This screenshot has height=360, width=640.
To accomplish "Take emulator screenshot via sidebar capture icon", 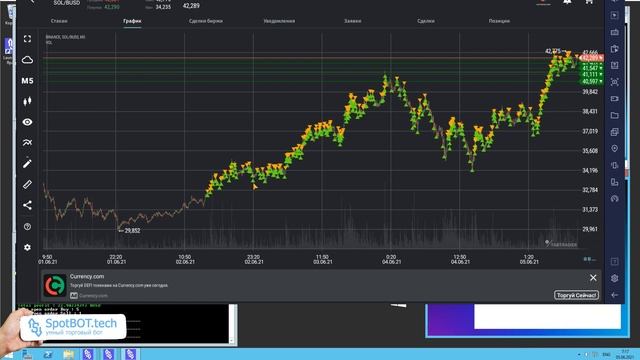I will pyautogui.click(x=615, y=82).
